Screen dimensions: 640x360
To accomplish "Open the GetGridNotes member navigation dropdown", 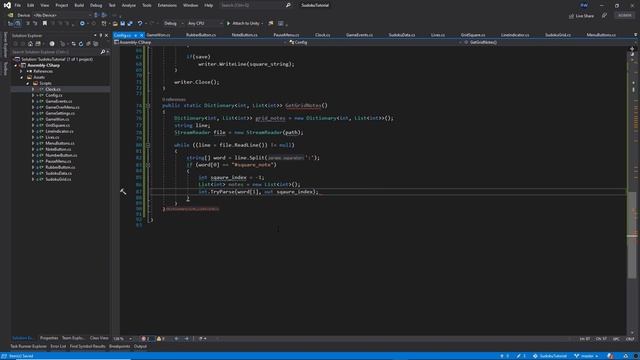I will [x=549, y=42].
